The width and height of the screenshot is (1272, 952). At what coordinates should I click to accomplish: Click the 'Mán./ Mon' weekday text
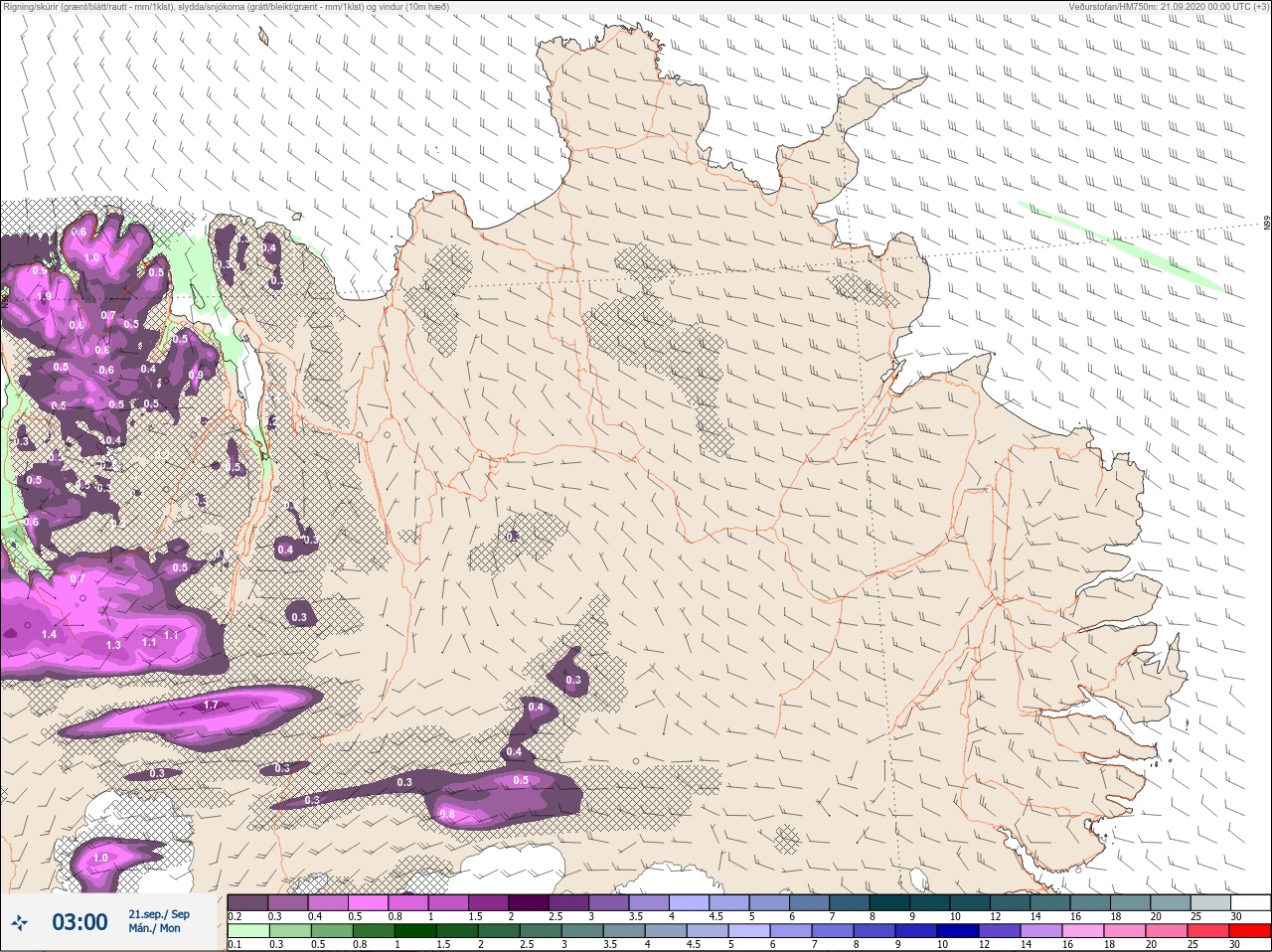point(155,928)
